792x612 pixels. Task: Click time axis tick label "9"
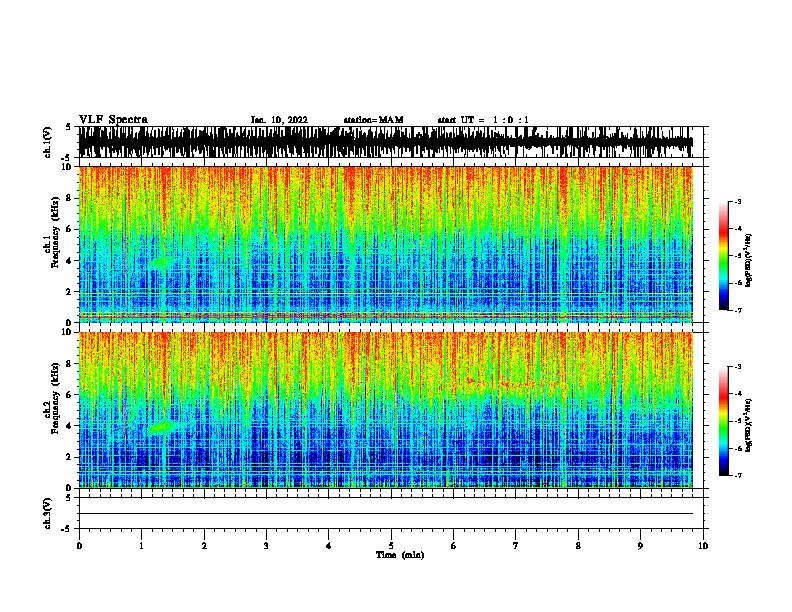[x=640, y=546]
